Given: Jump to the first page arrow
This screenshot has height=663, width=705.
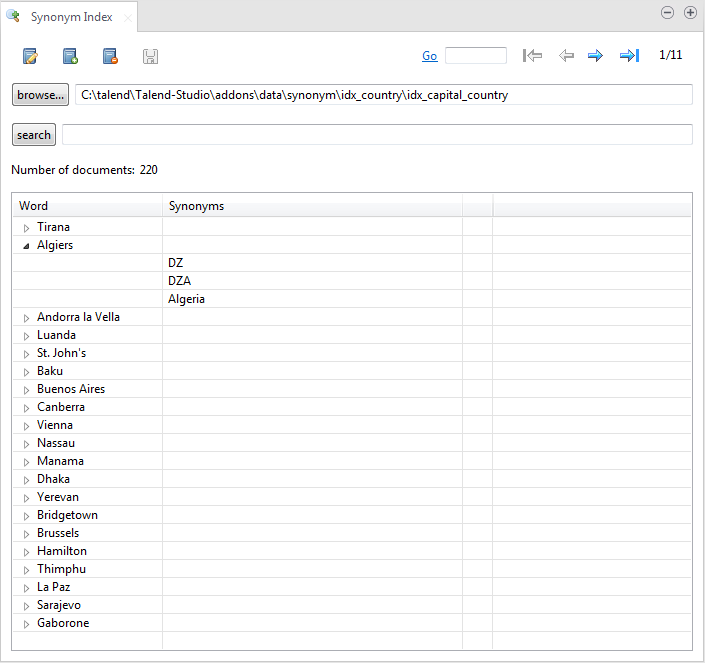Looking at the screenshot, I should (x=532, y=56).
